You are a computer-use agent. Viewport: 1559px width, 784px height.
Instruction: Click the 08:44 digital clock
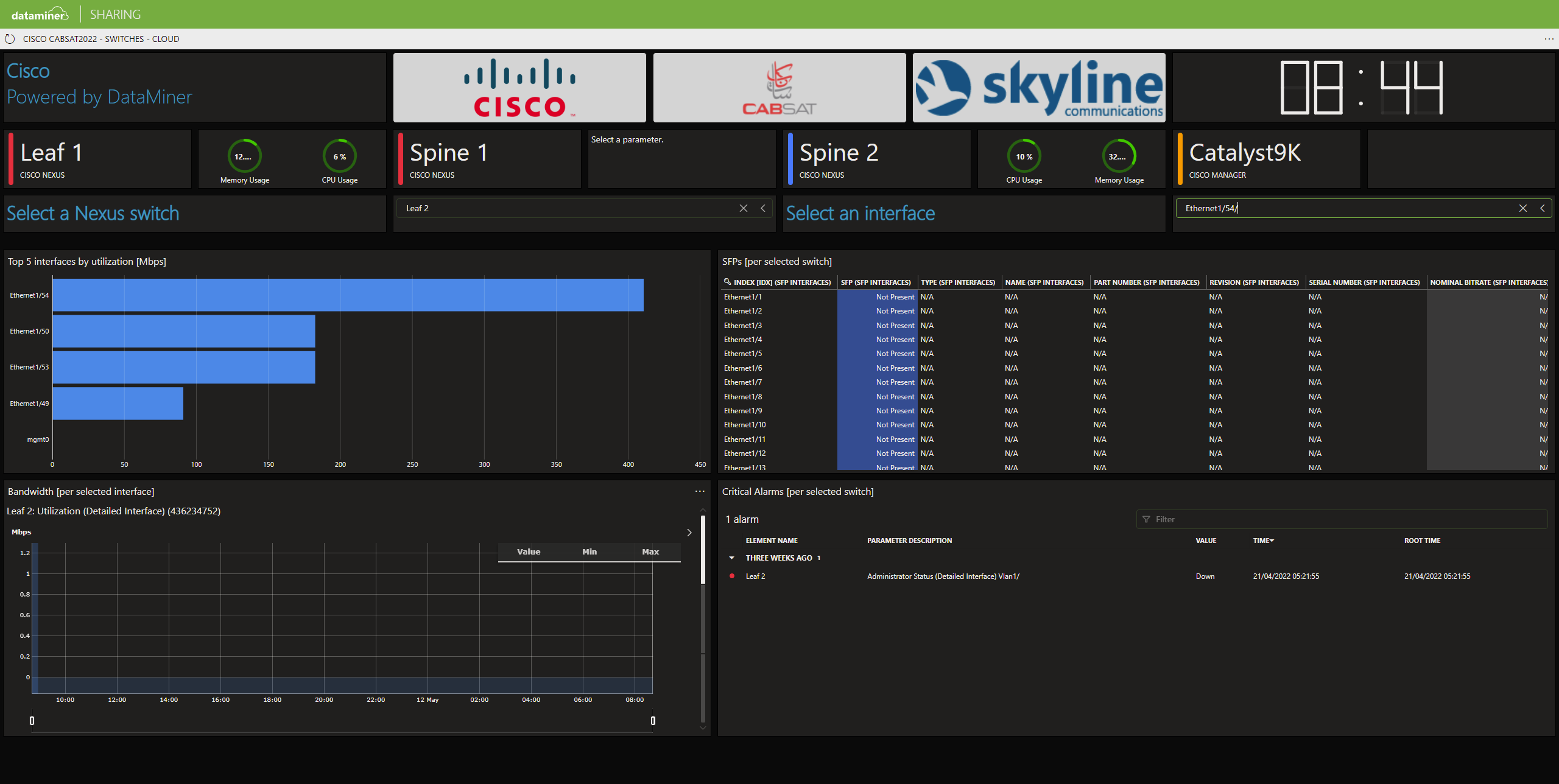[x=1362, y=88]
